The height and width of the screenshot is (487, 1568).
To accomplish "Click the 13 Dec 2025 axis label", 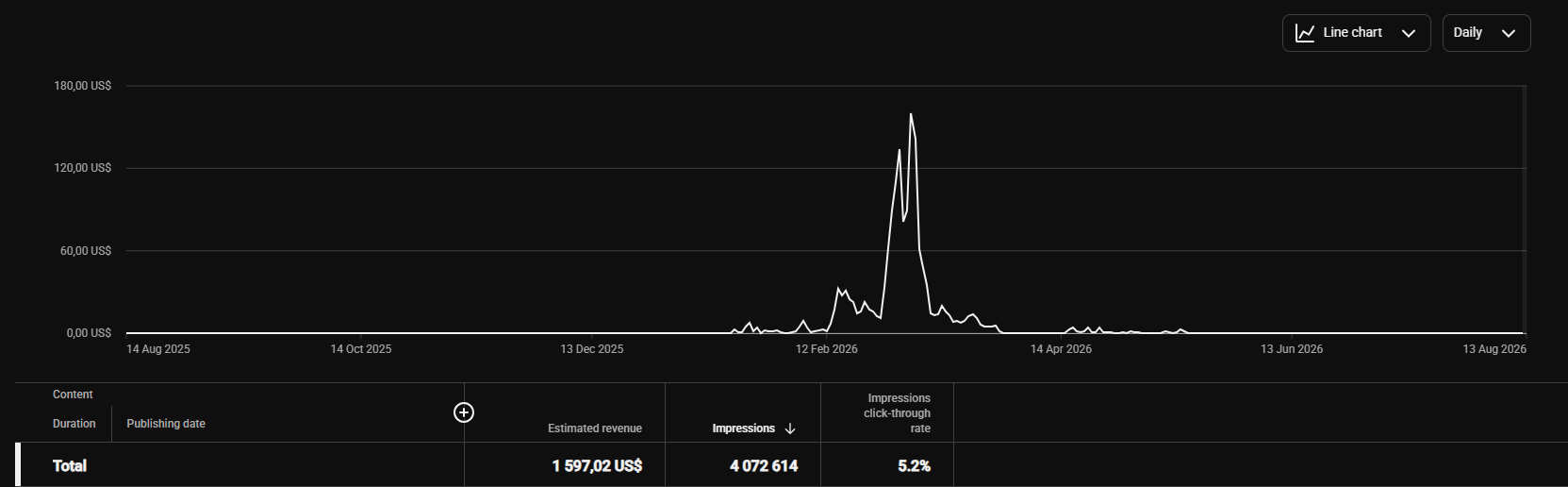I will point(591,349).
